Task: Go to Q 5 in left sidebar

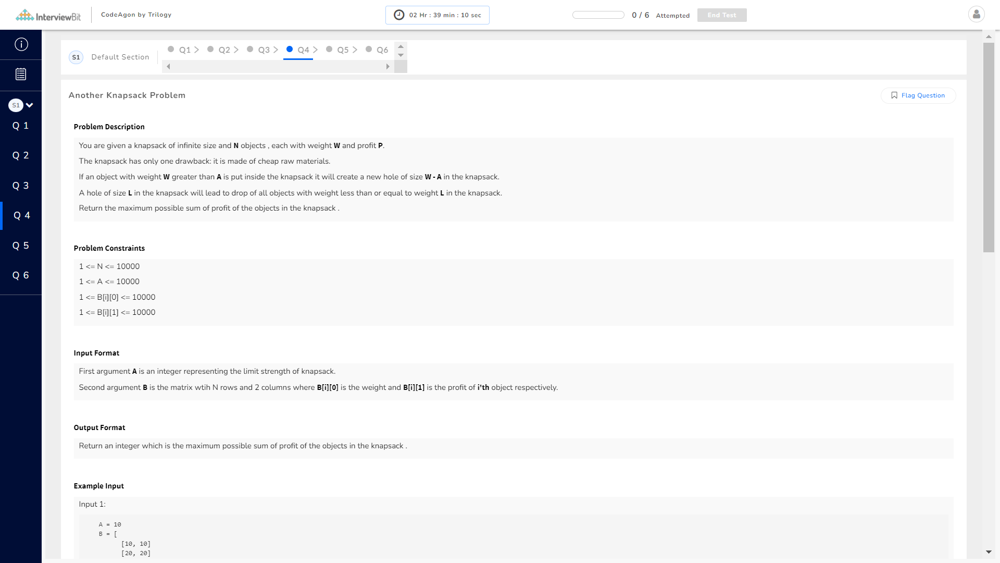Action: (x=21, y=245)
